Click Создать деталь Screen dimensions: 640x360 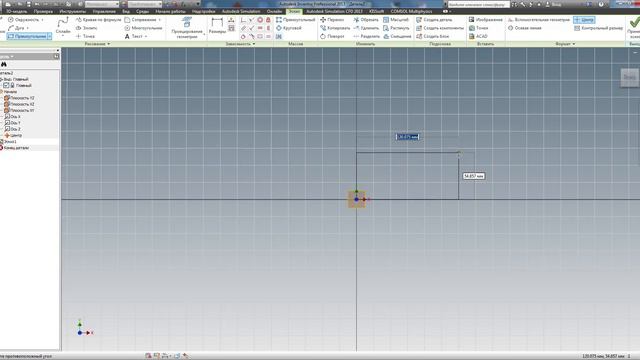coord(434,20)
